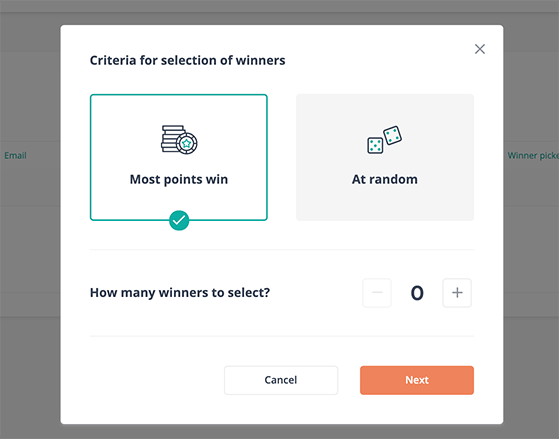
Task: Choose the At random option card
Action: pos(385,157)
